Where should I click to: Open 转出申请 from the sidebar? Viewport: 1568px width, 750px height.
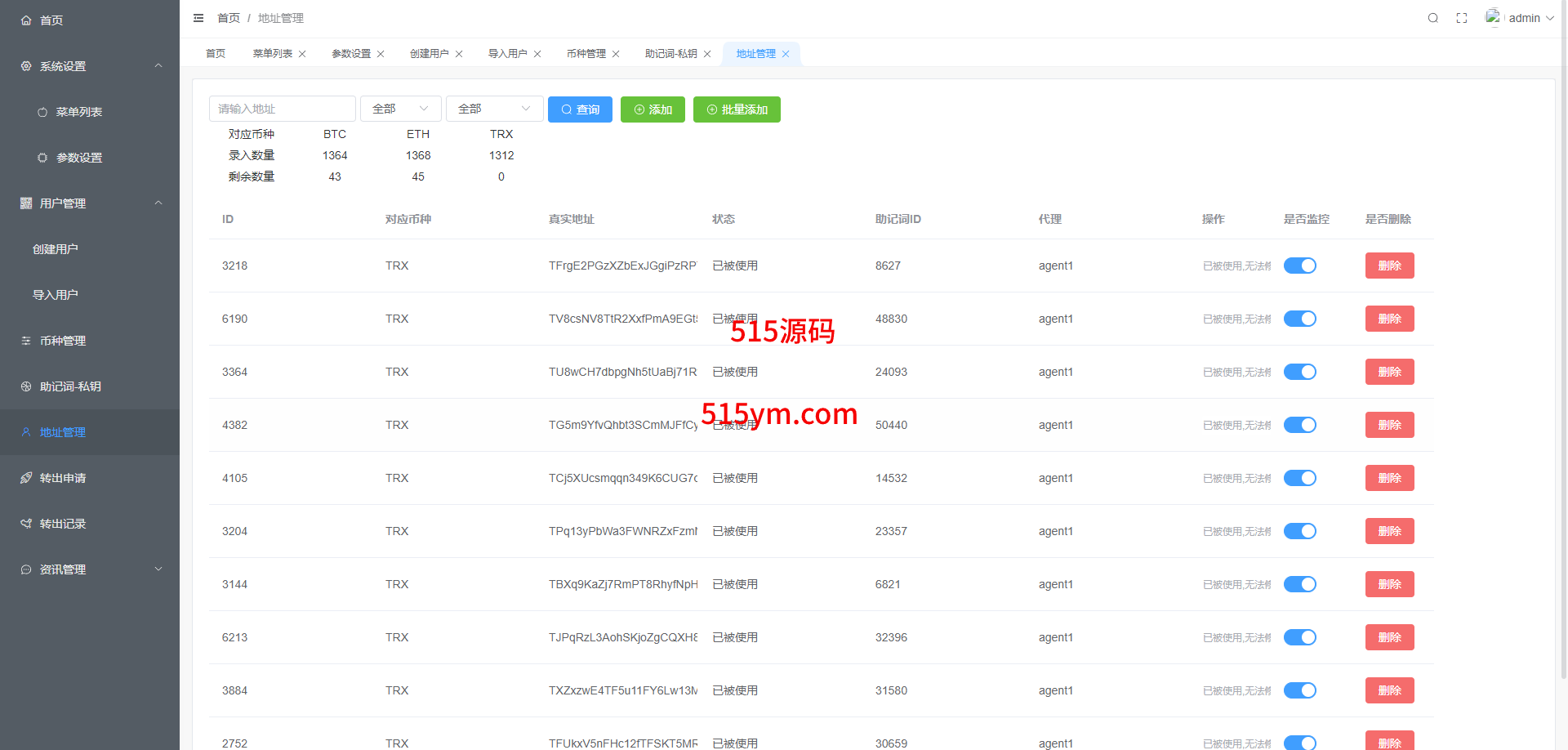point(62,478)
